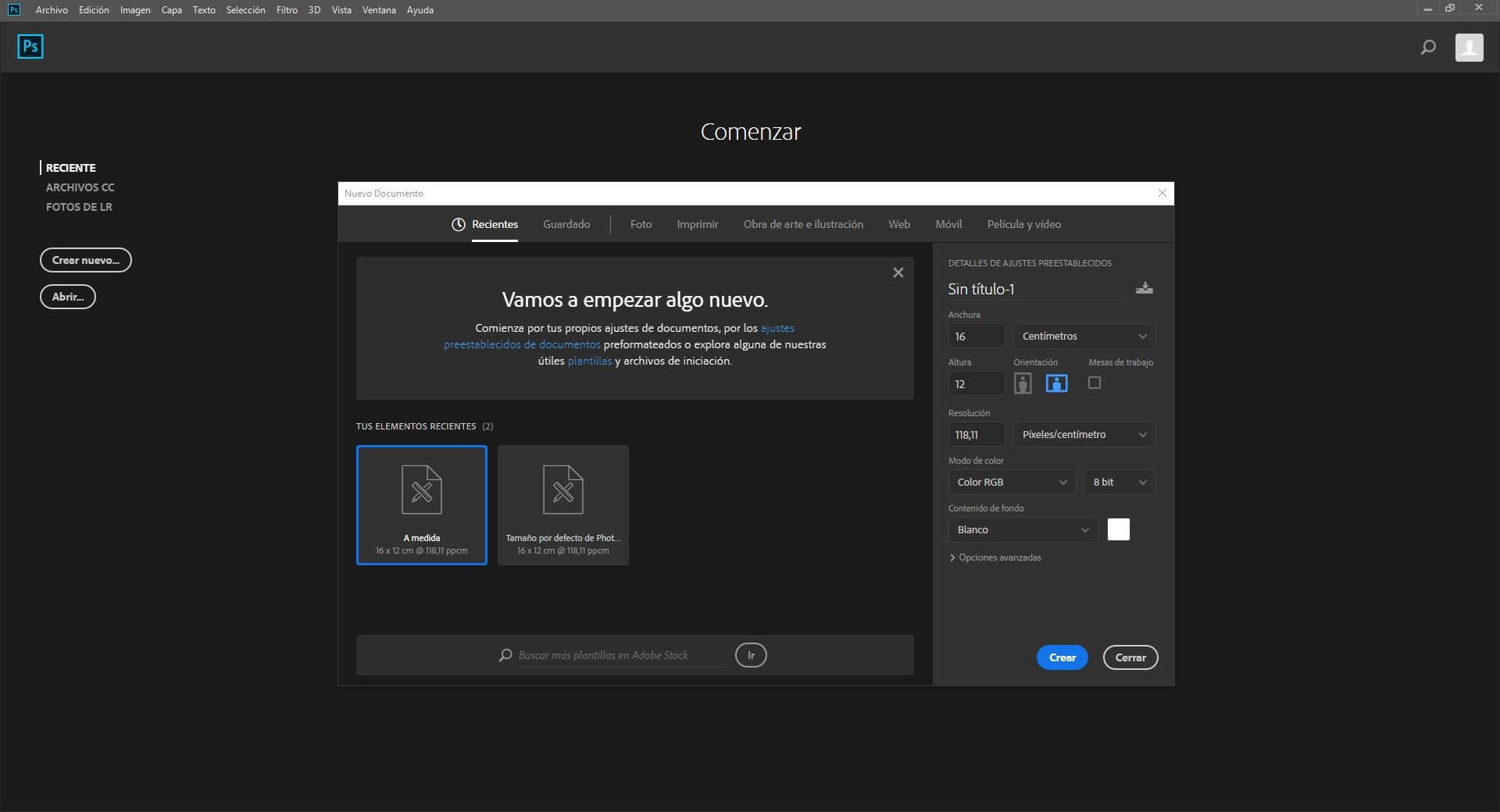The image size is (1500, 812).
Task: Switch to the Guardado tab
Action: 566,225
